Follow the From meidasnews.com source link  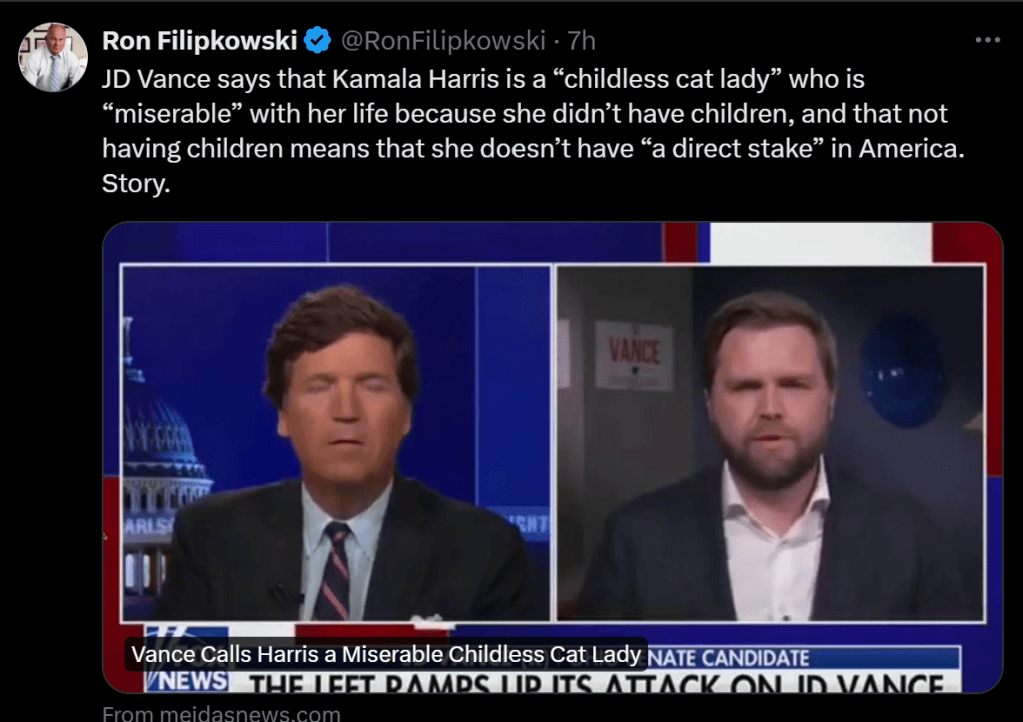[221, 714]
